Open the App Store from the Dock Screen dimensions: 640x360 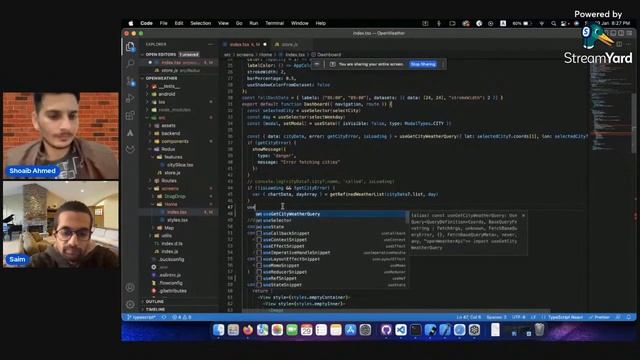[351, 330]
